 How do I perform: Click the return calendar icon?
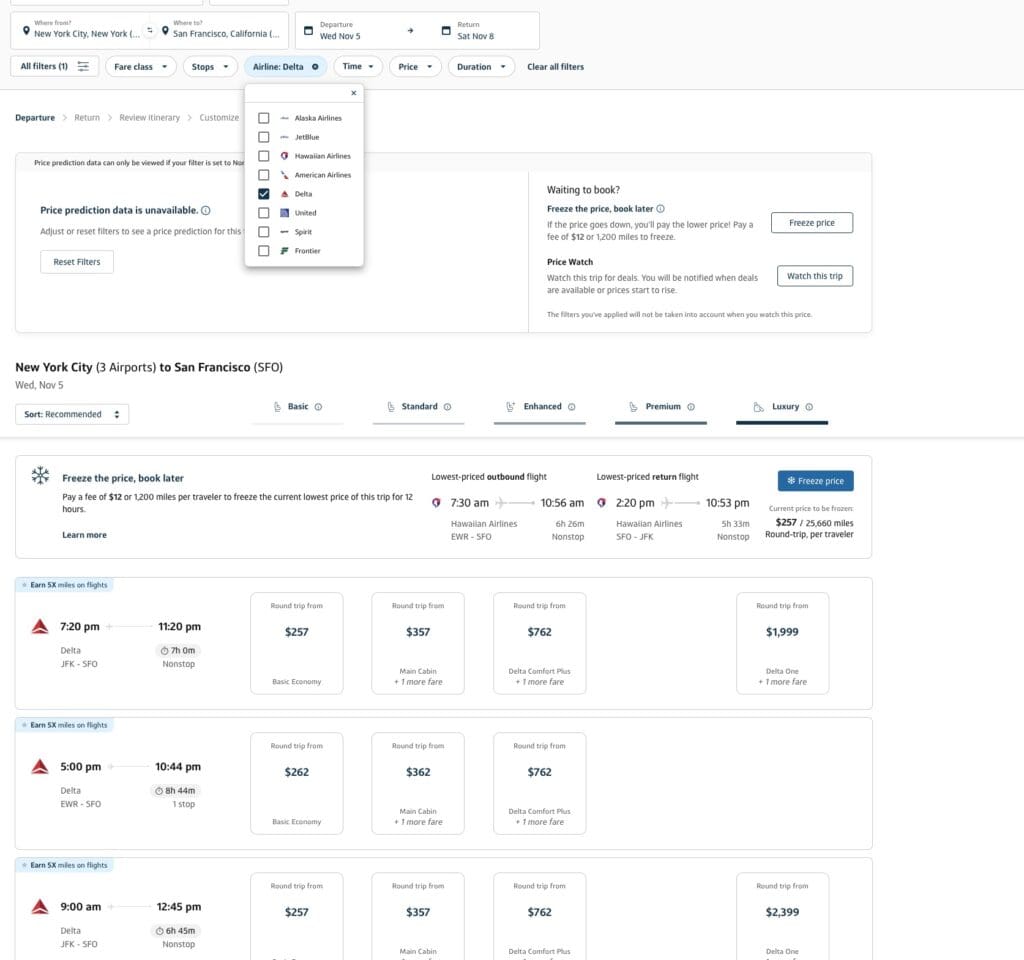coord(446,31)
